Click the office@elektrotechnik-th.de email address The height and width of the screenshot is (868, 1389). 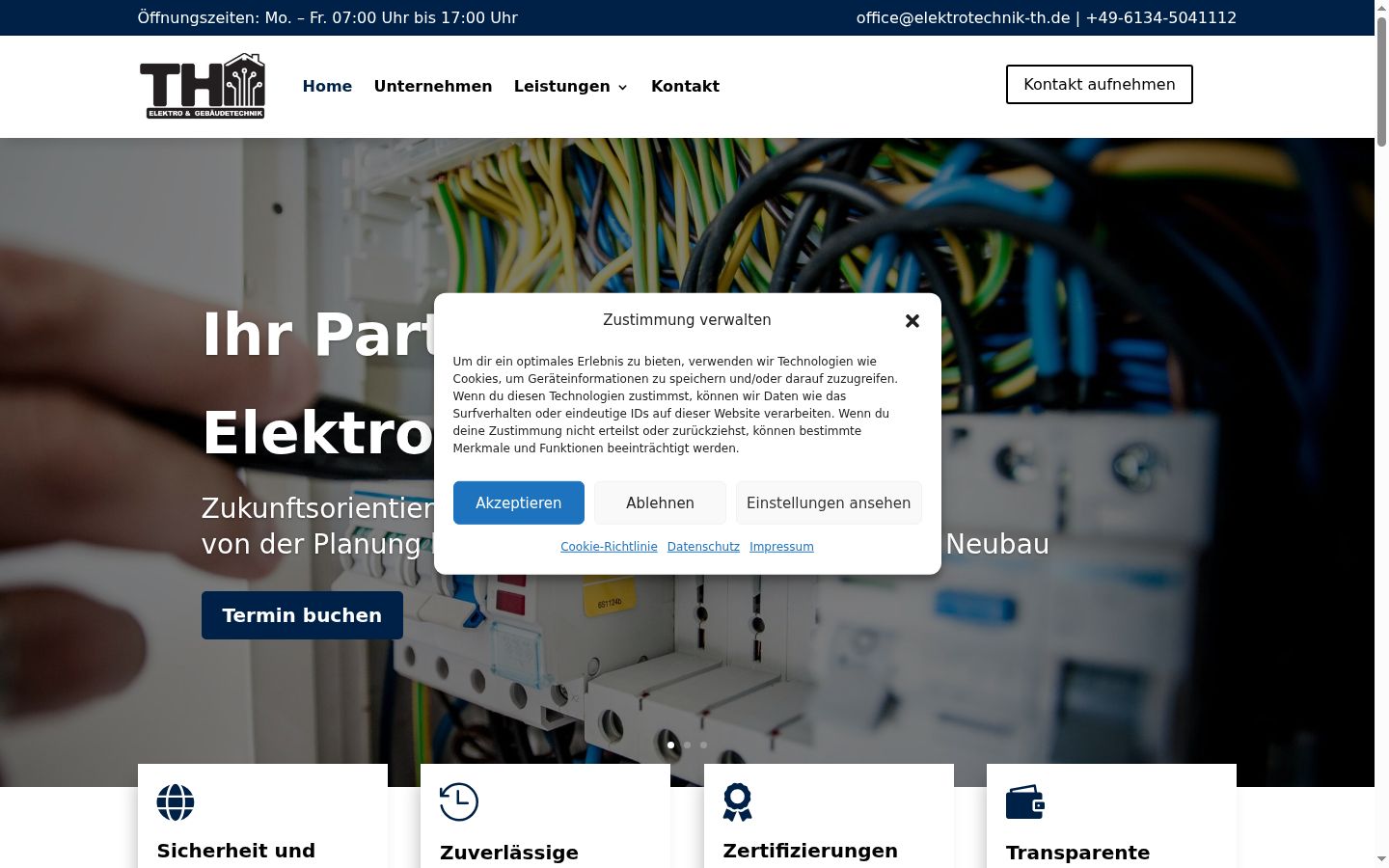coord(963,17)
